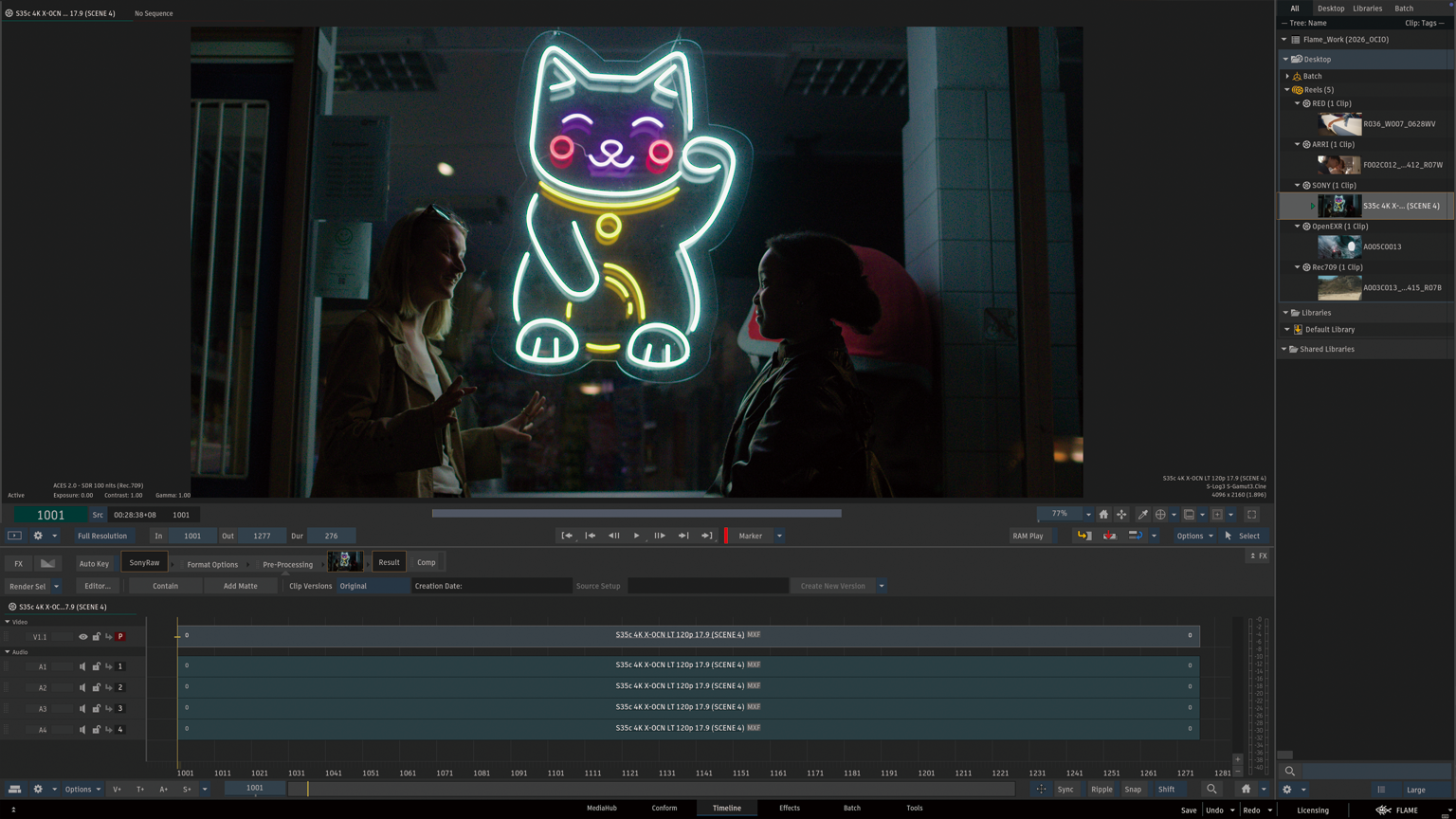Click the curve icon next to FX
This screenshot has height=819, width=1456.
click(47, 563)
